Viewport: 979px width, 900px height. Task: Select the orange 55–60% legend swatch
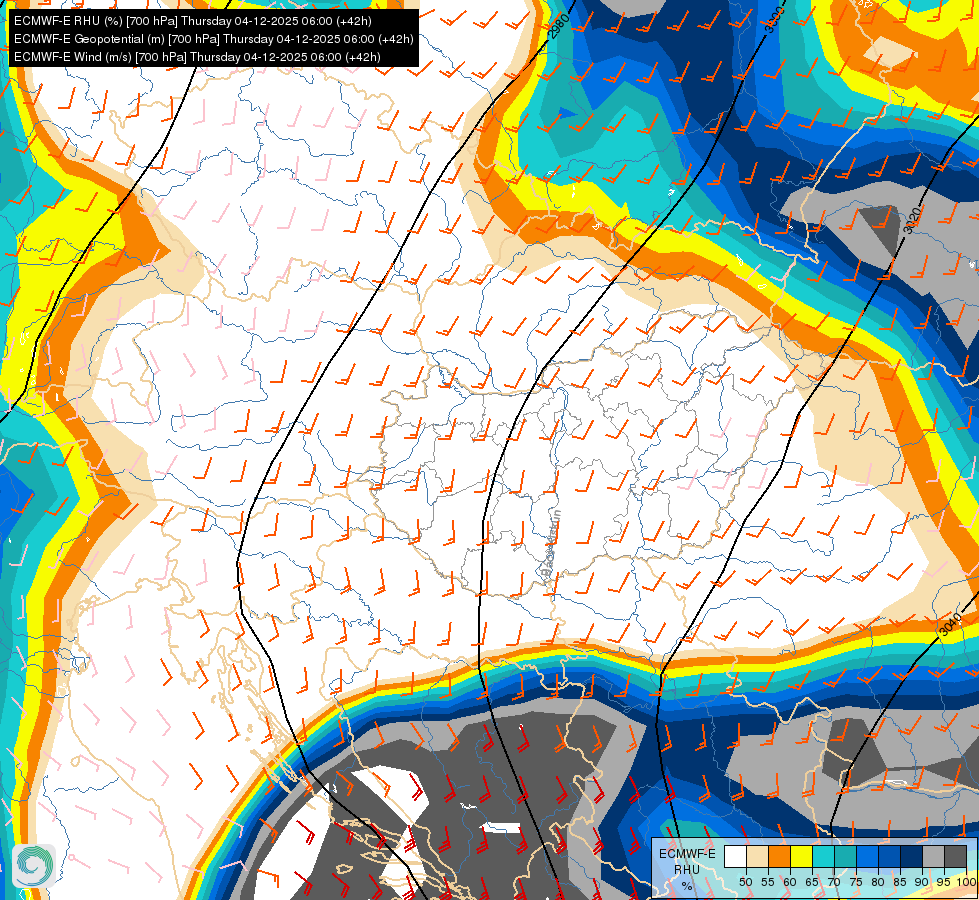pos(779,857)
